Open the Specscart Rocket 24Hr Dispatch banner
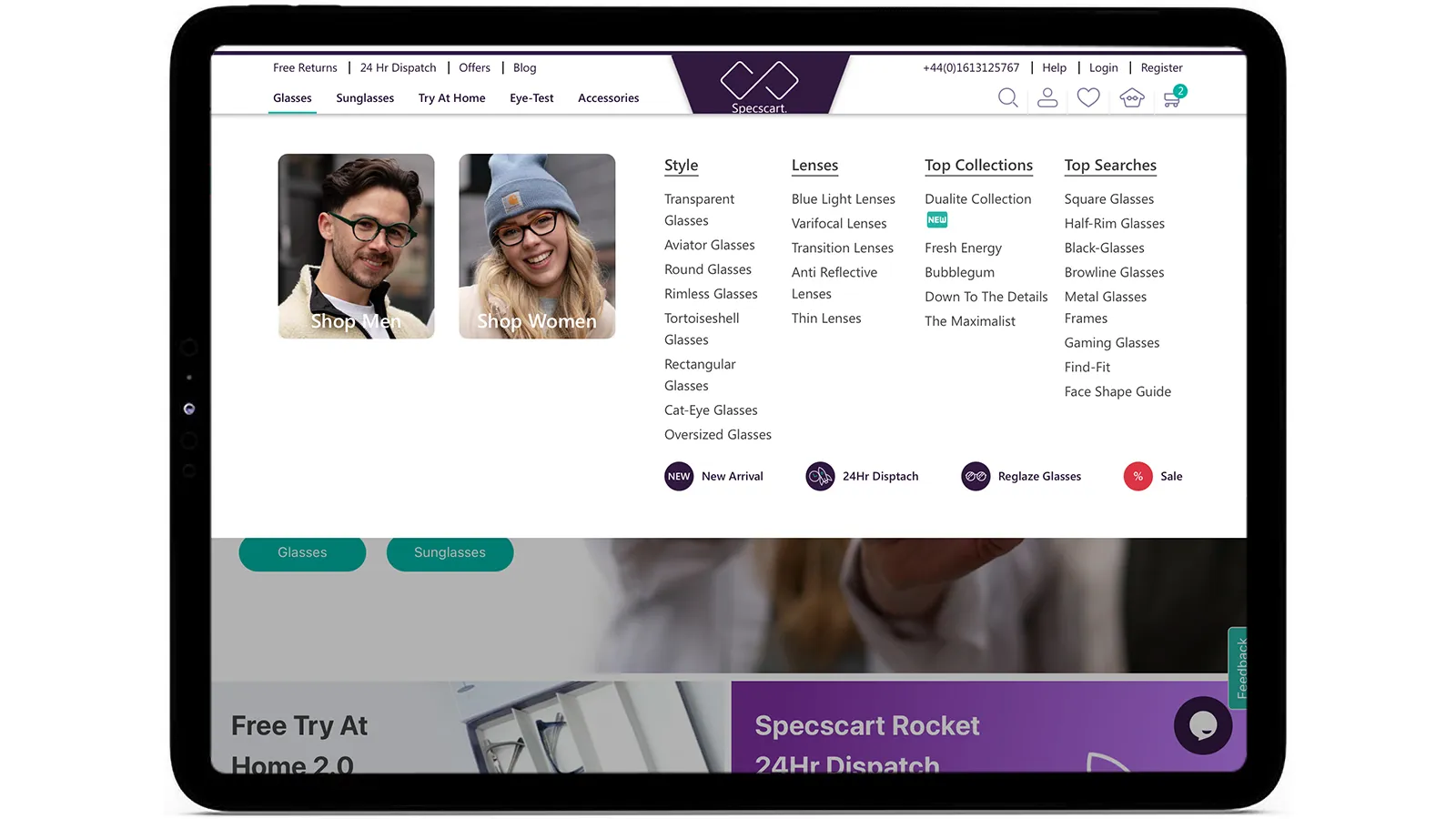The image size is (1456, 819). point(988,728)
